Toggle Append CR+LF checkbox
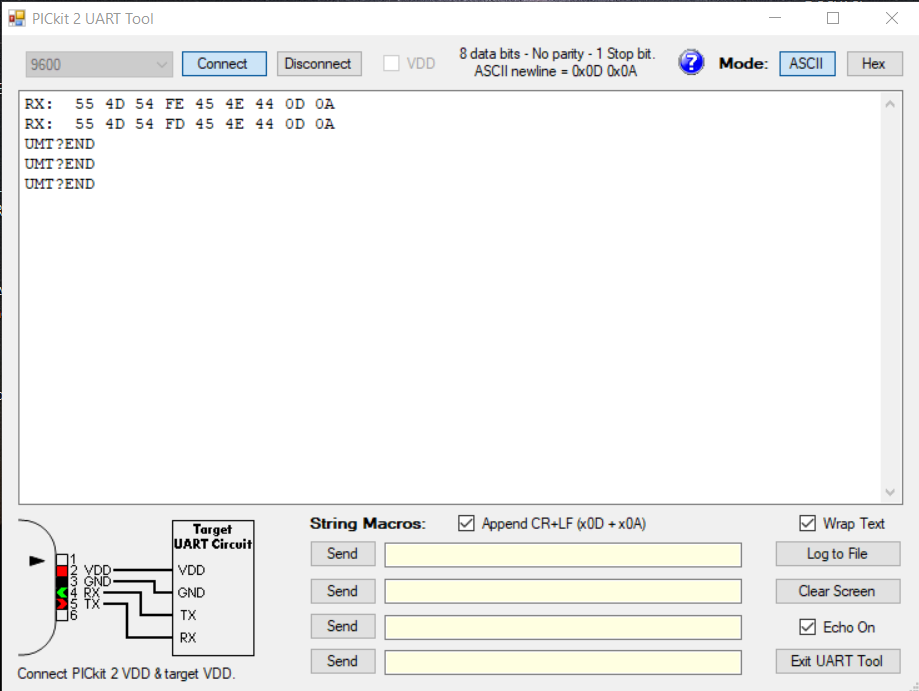 466,523
